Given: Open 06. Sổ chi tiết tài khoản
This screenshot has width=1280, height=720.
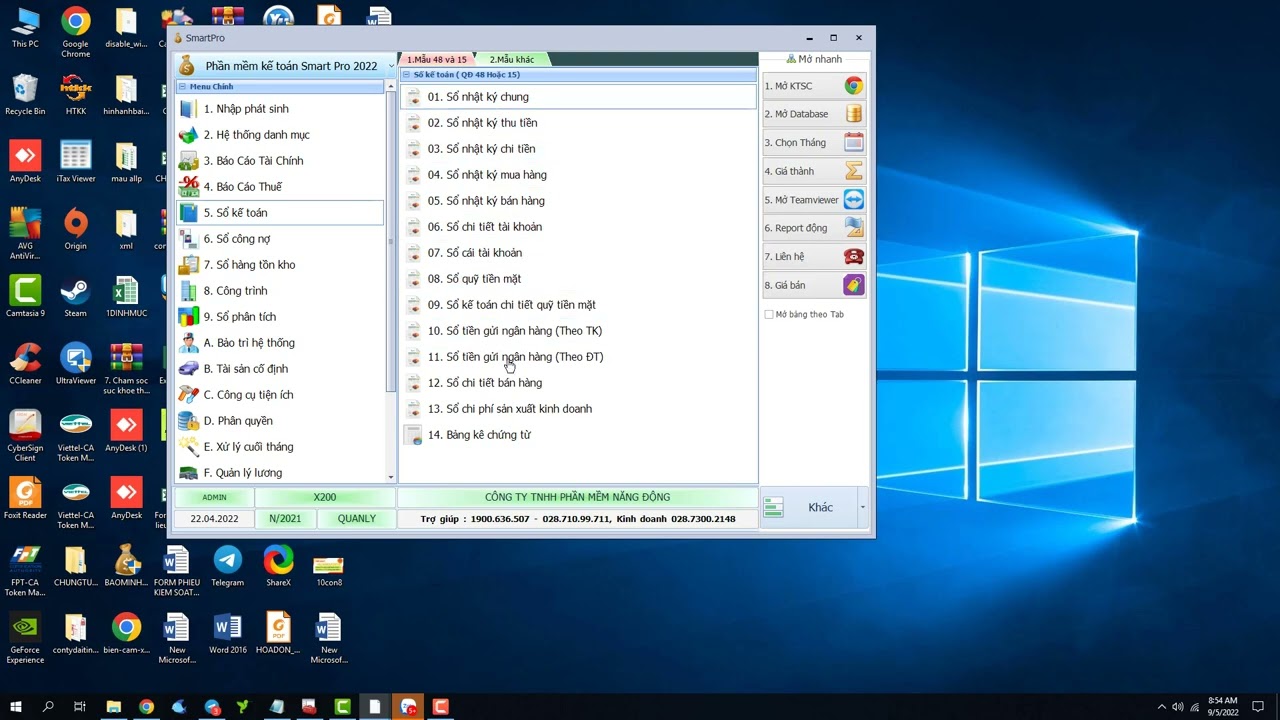Looking at the screenshot, I should pos(578,227).
